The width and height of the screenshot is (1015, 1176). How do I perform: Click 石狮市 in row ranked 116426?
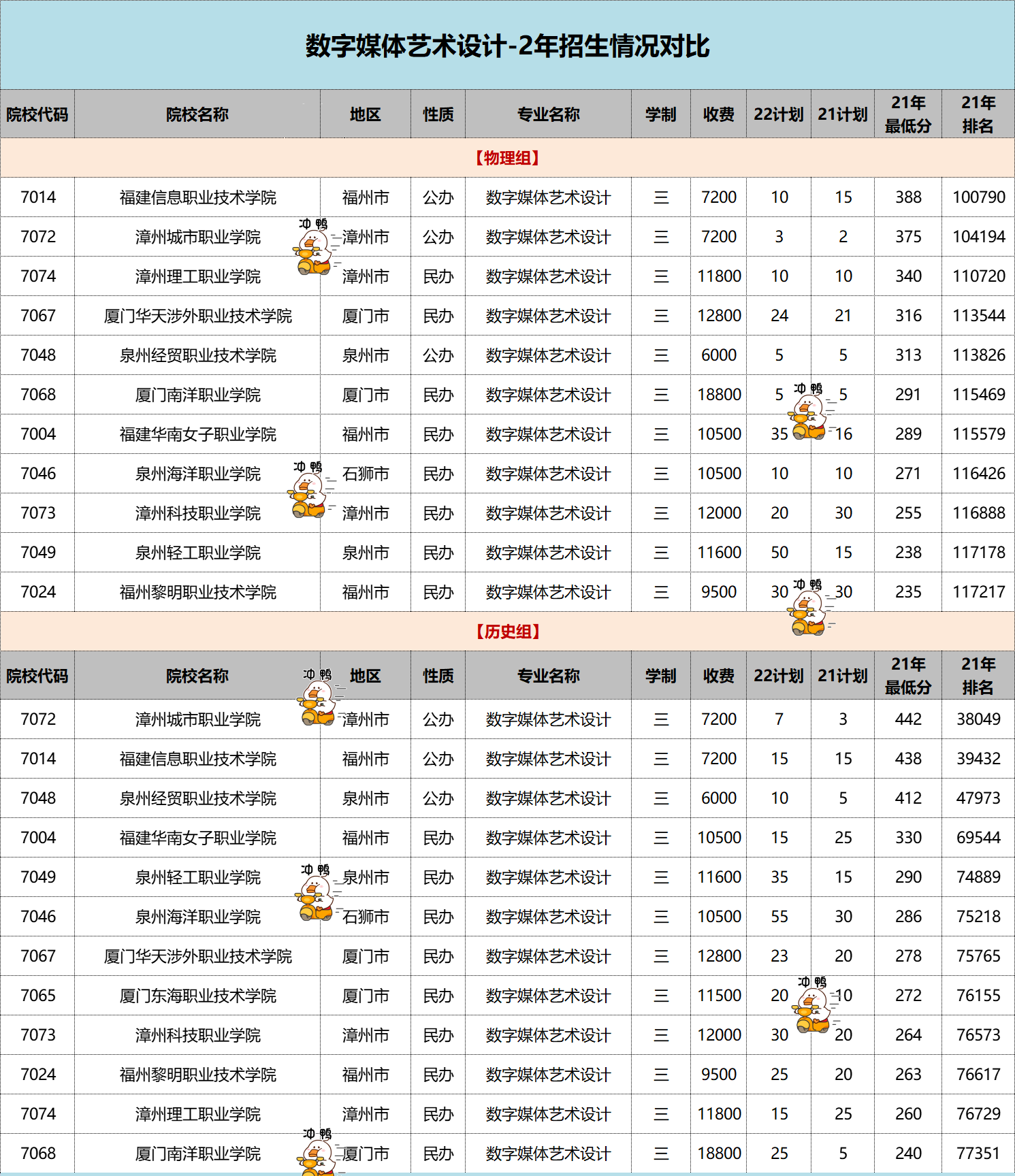tap(366, 474)
